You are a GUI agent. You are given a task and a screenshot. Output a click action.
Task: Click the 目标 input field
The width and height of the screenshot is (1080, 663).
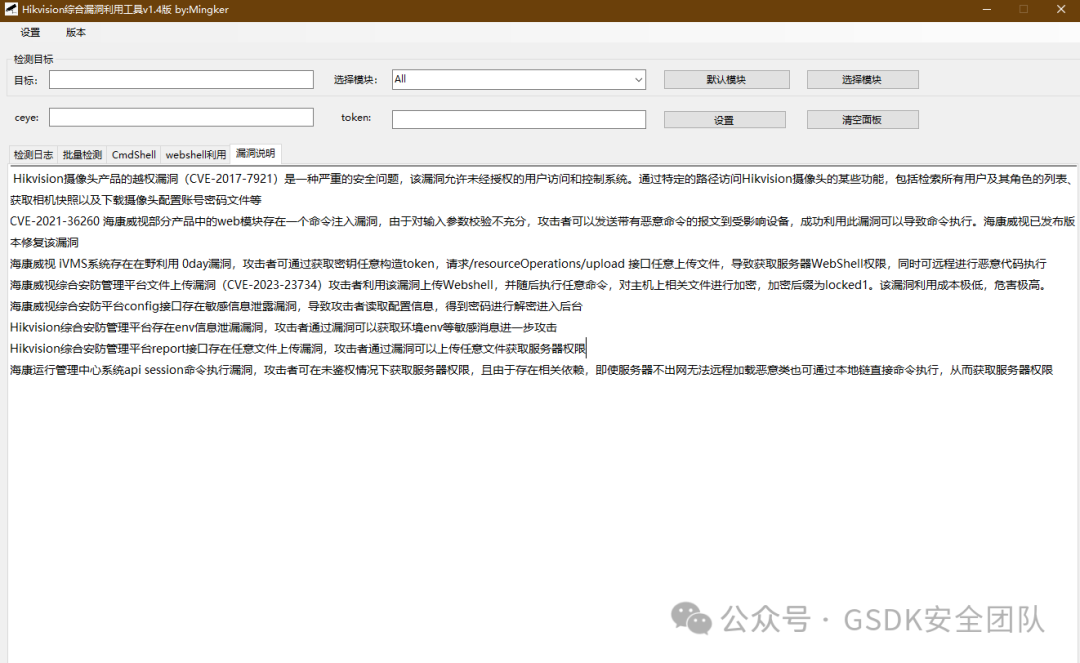coord(181,80)
